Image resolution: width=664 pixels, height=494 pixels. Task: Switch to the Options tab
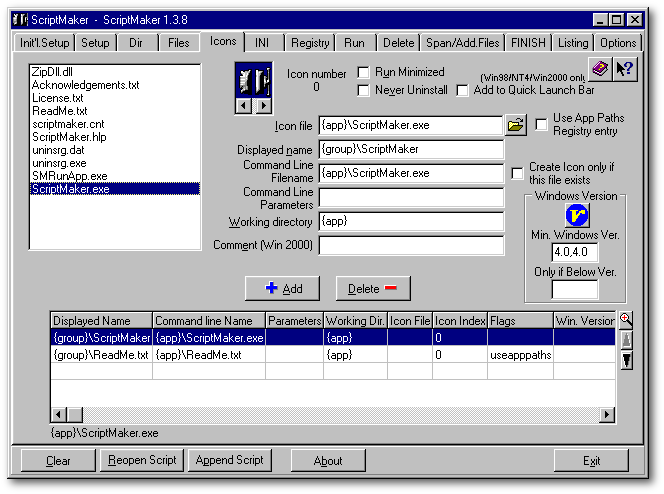[618, 43]
